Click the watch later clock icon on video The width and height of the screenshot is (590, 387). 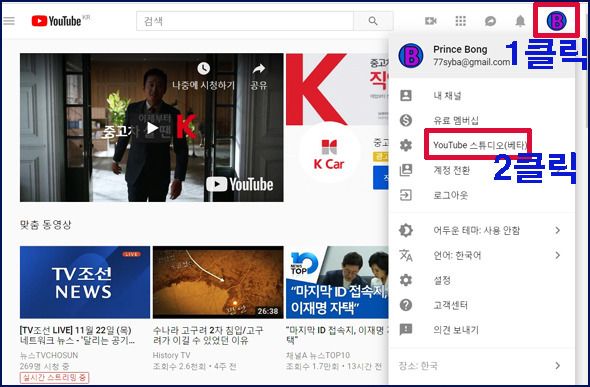point(204,68)
